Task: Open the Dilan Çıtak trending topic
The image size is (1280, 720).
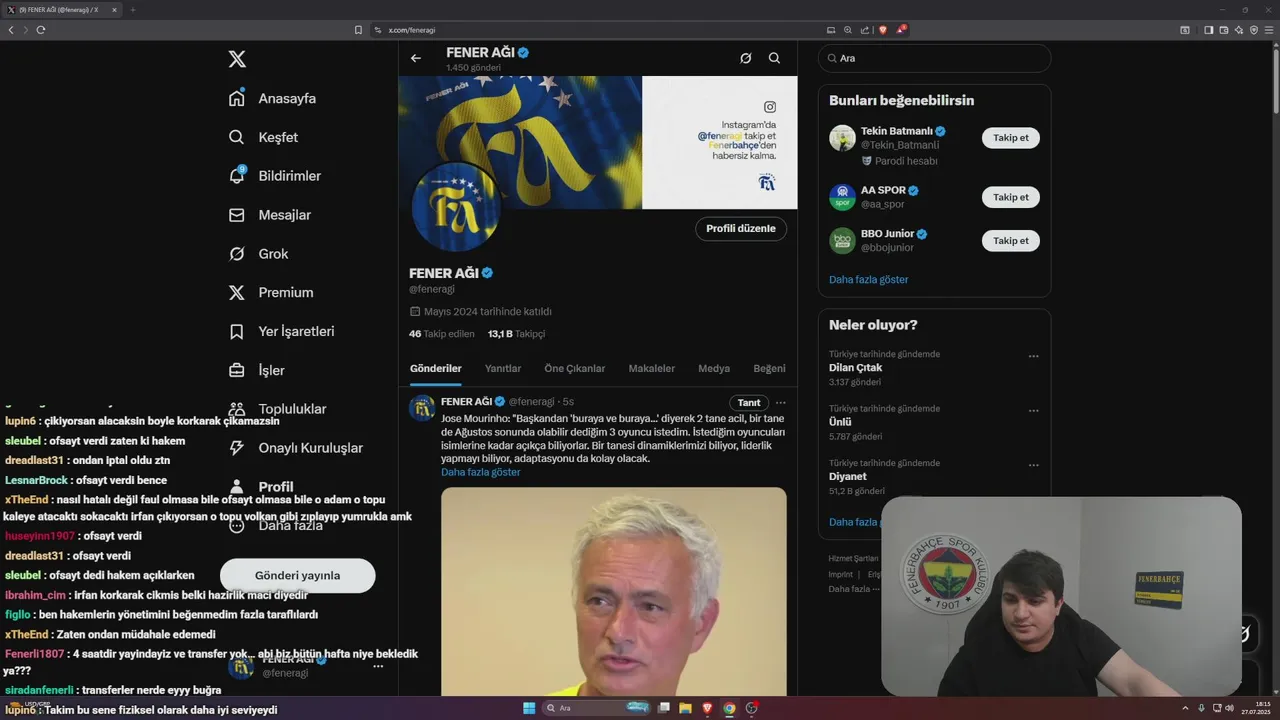Action: tap(855, 368)
